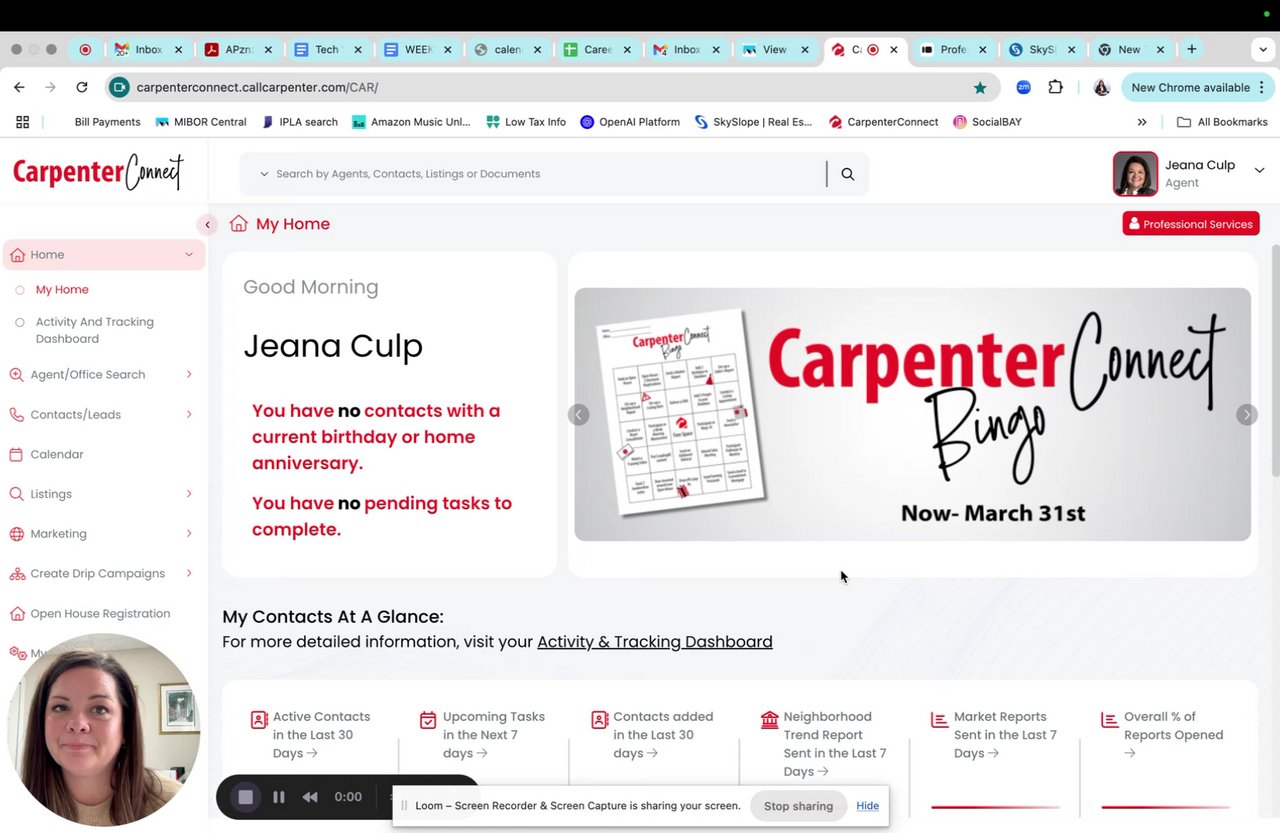Open the Chrome extensions puzzle icon

coord(1055,88)
